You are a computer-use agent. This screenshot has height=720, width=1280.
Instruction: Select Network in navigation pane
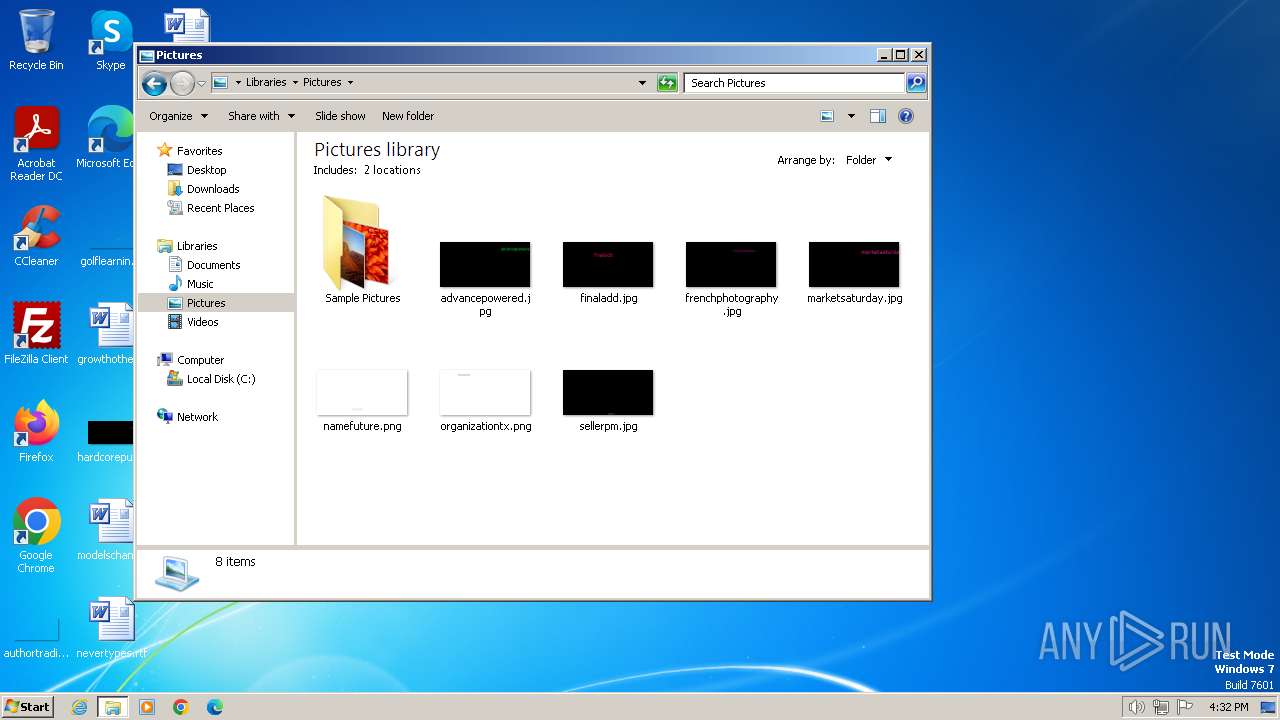coord(197,417)
